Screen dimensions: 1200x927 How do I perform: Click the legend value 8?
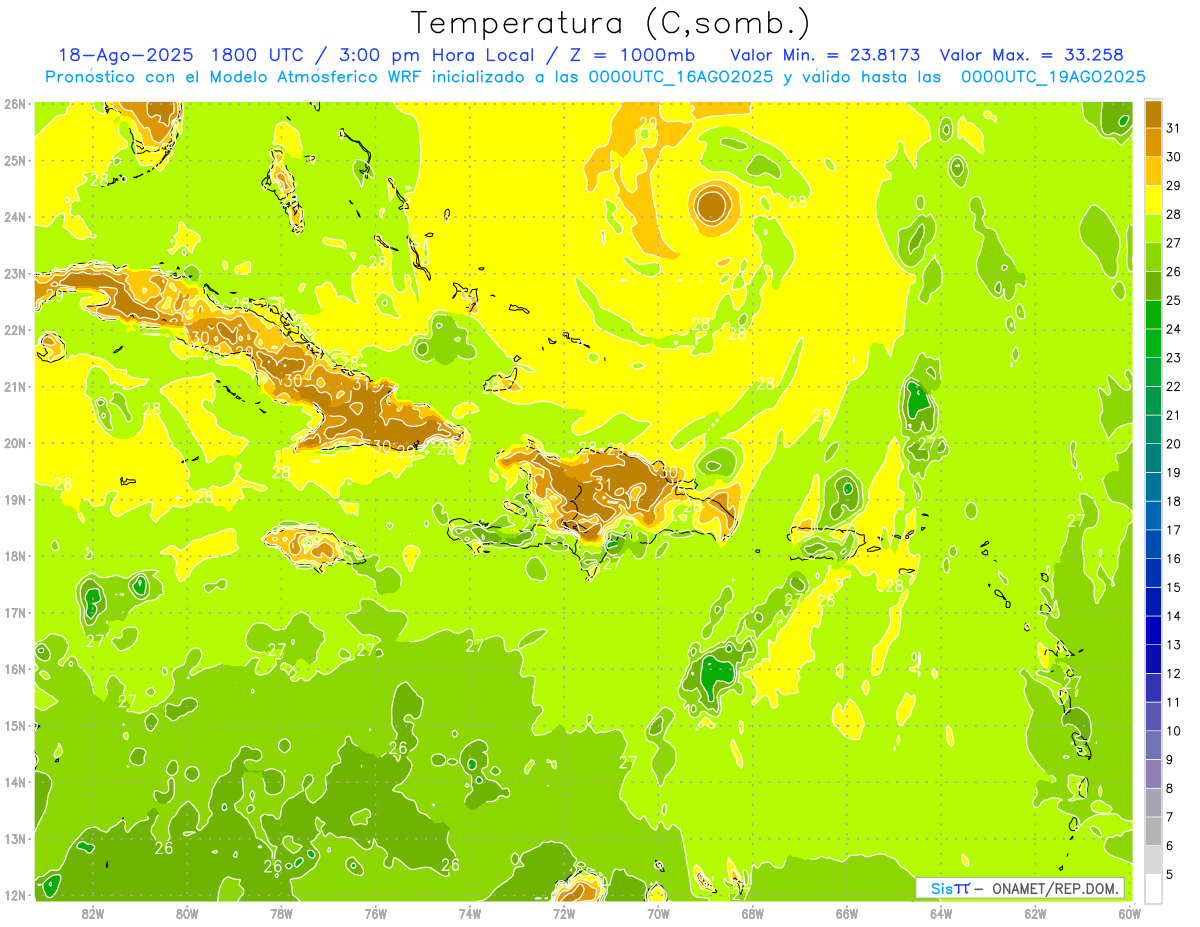[1170, 788]
